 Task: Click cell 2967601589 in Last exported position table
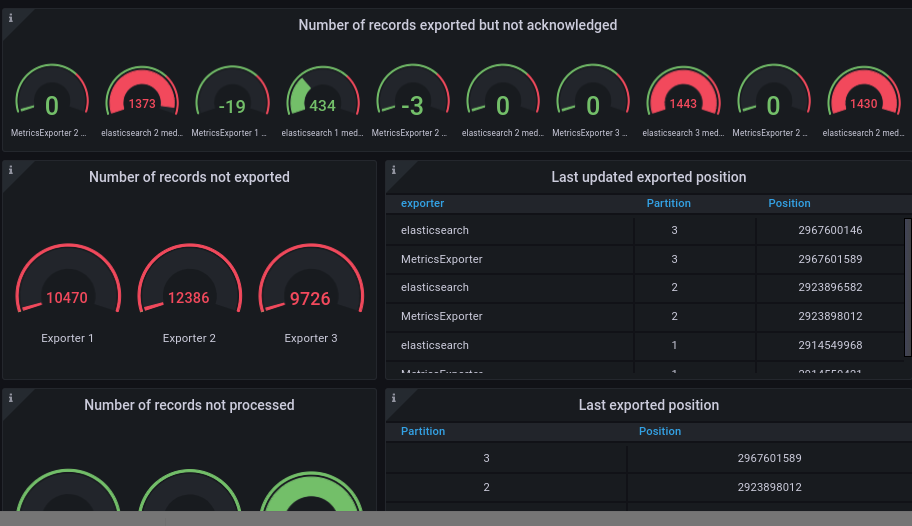pos(770,459)
